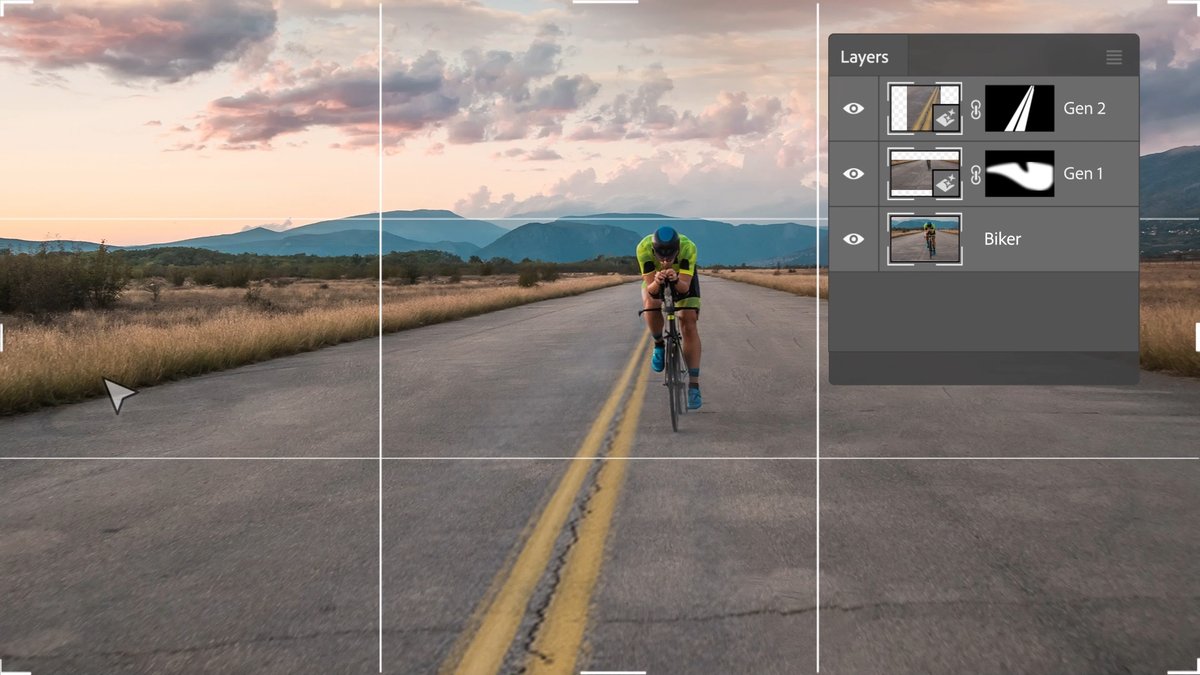Hide the Gen 1 layer

tap(853, 172)
